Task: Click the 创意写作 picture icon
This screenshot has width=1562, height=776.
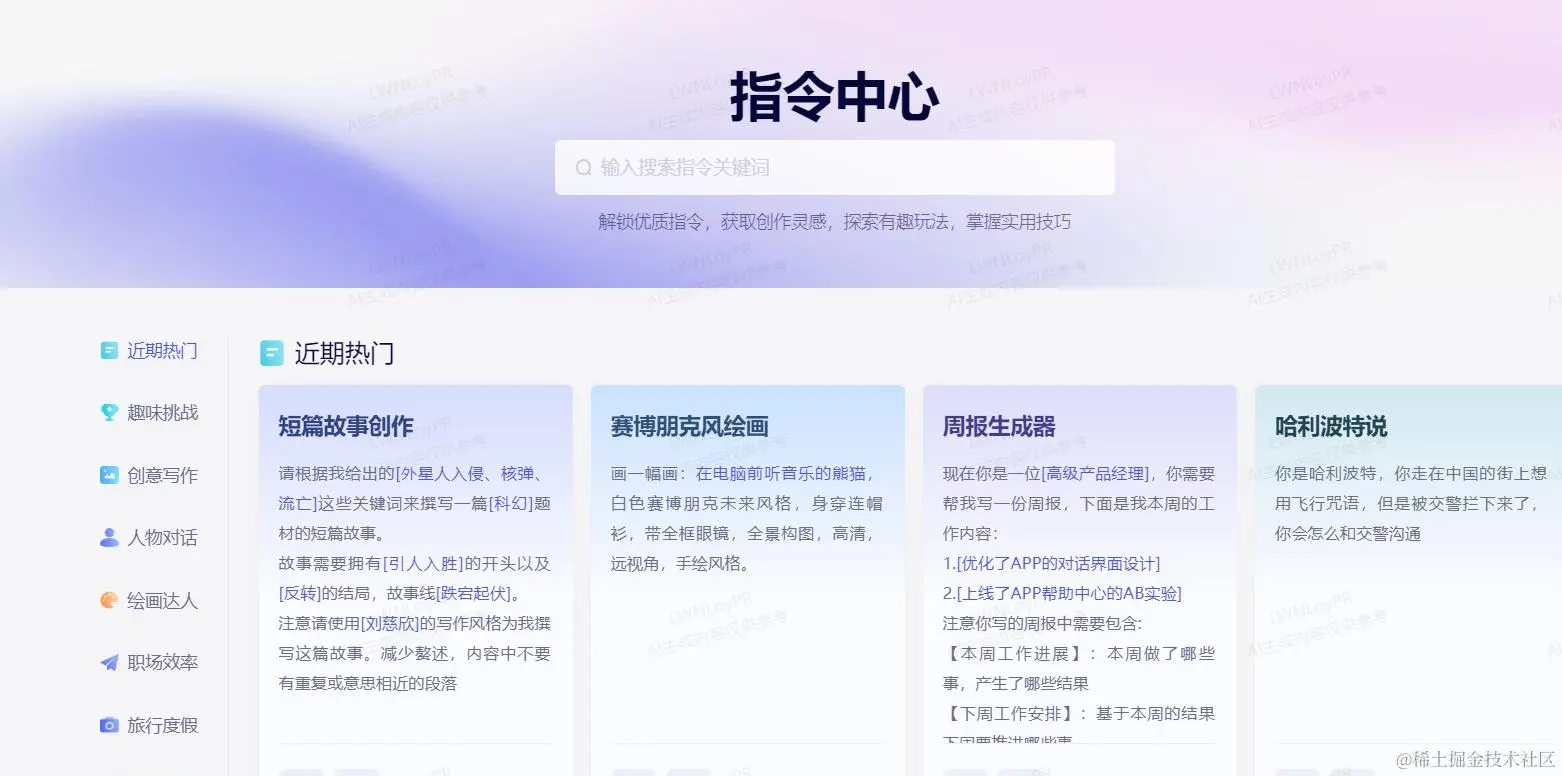Action: pyautogui.click(x=109, y=475)
